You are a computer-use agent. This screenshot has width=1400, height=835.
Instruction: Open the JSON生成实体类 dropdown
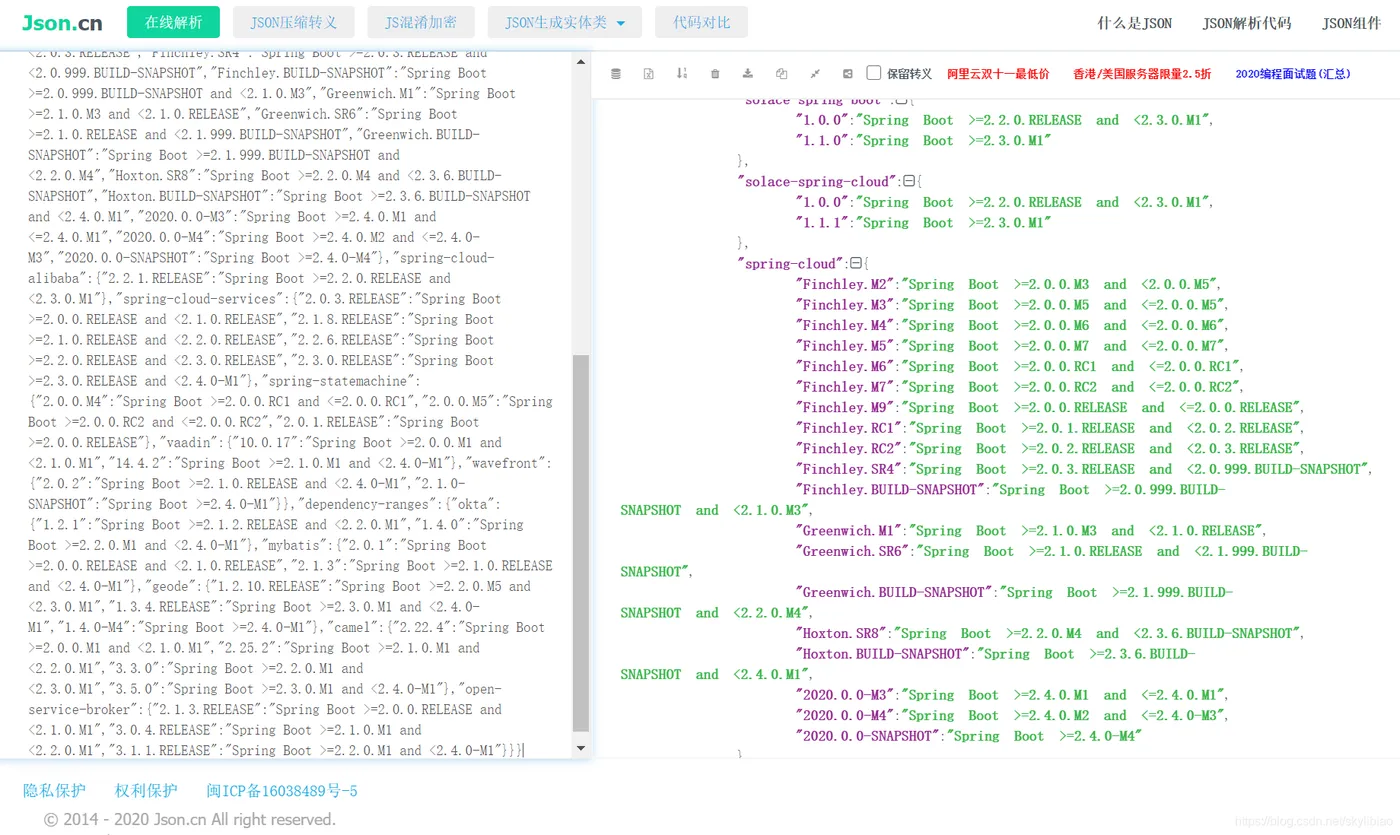click(565, 22)
